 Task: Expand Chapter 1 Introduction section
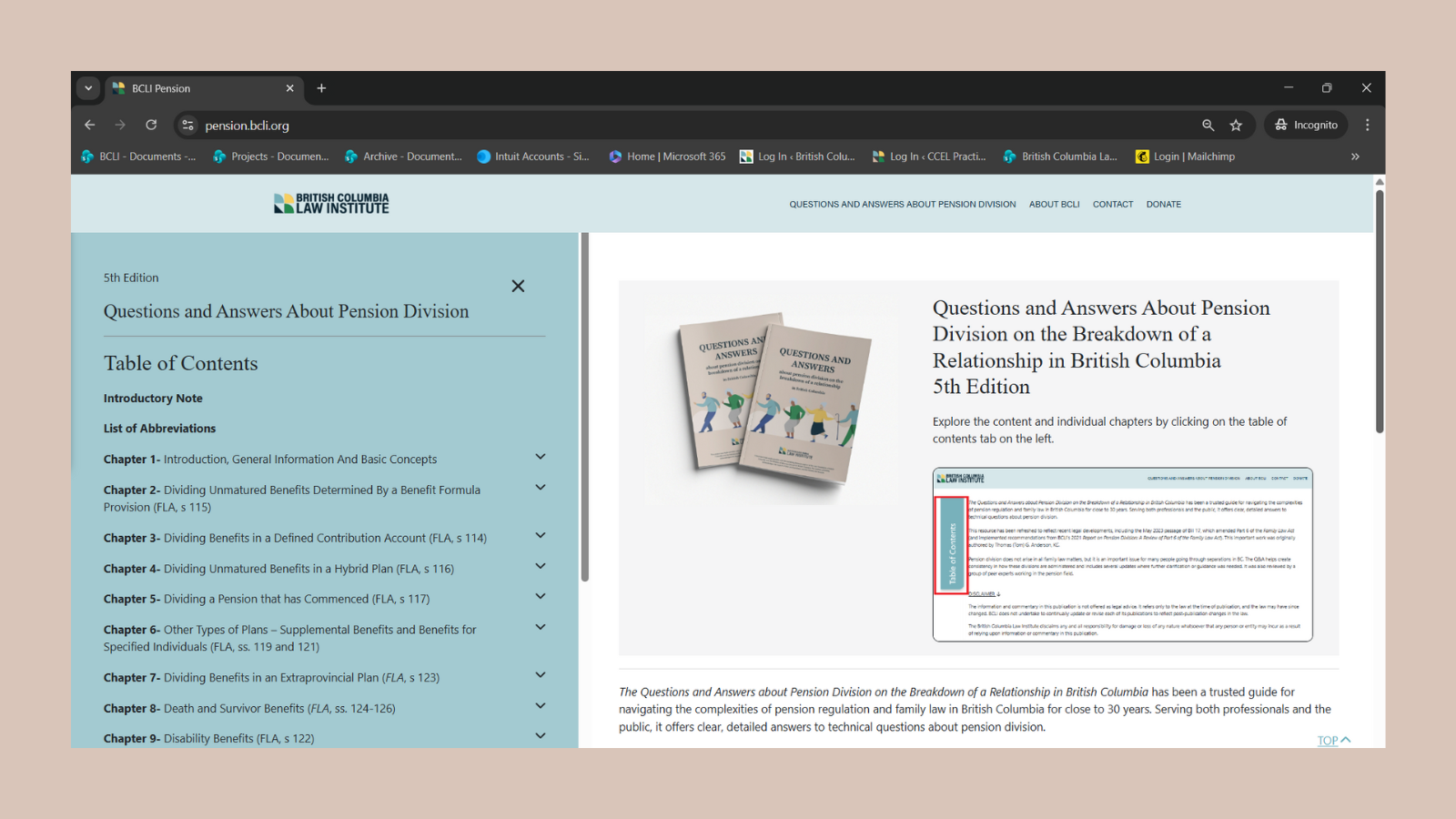coord(540,457)
